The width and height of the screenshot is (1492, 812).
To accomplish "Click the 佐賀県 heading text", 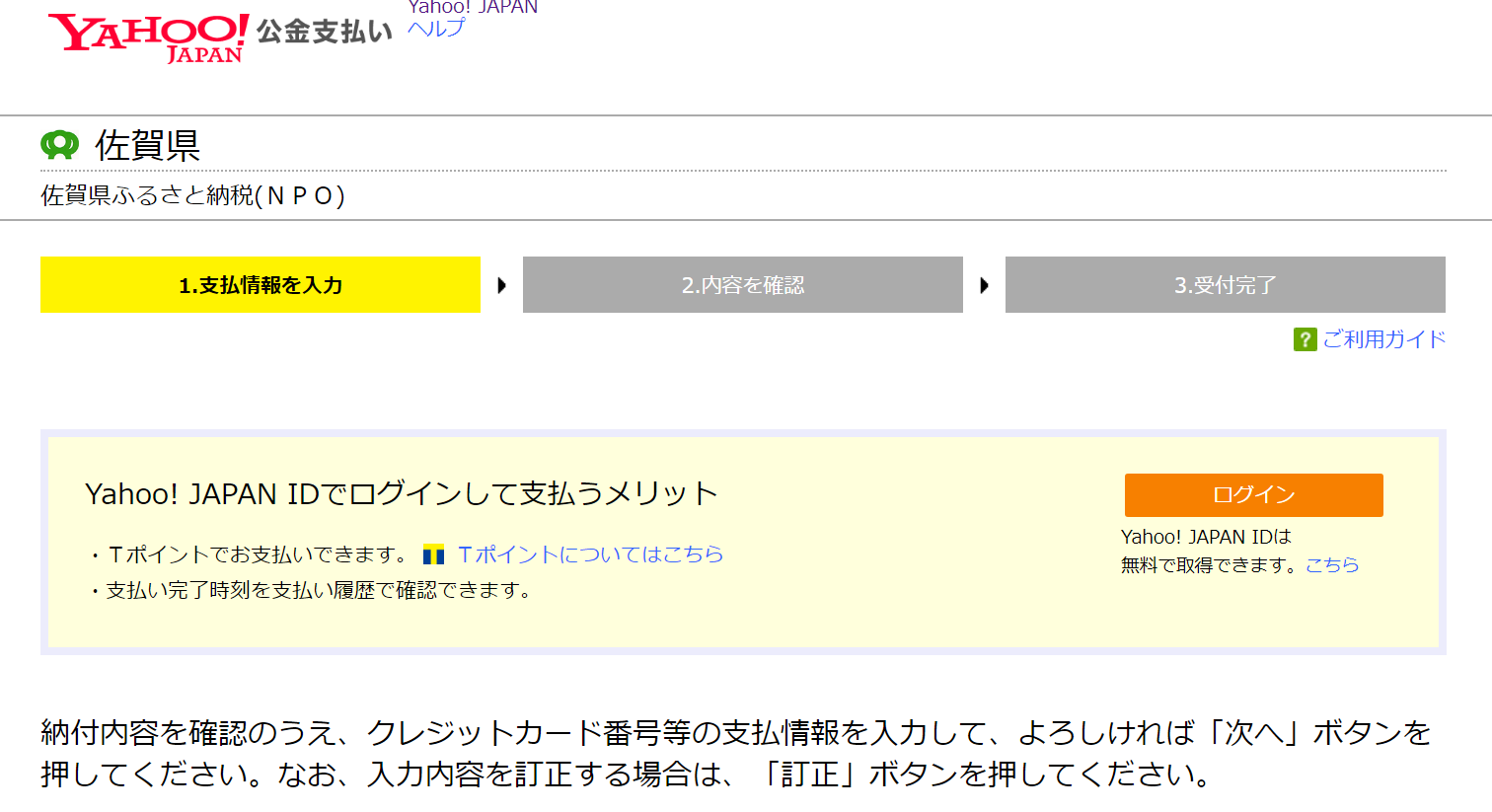I will (x=147, y=145).
